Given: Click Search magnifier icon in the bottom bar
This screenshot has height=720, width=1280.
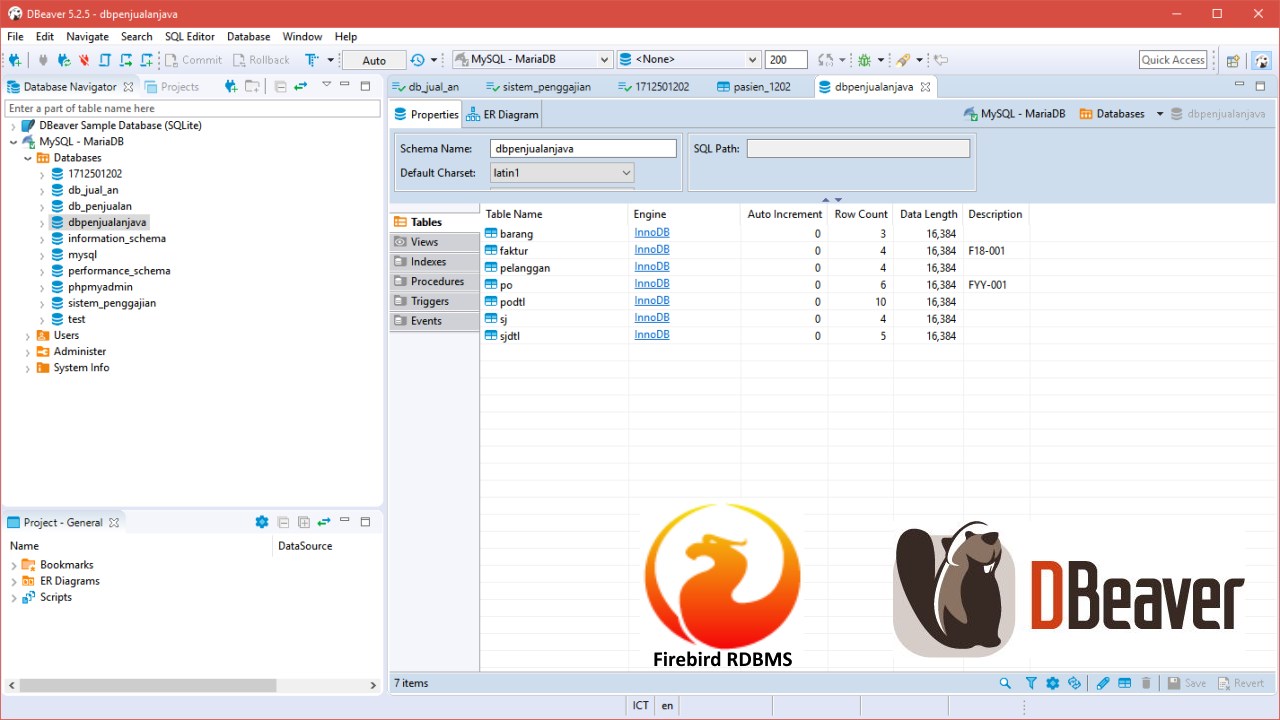Looking at the screenshot, I should [1005, 683].
